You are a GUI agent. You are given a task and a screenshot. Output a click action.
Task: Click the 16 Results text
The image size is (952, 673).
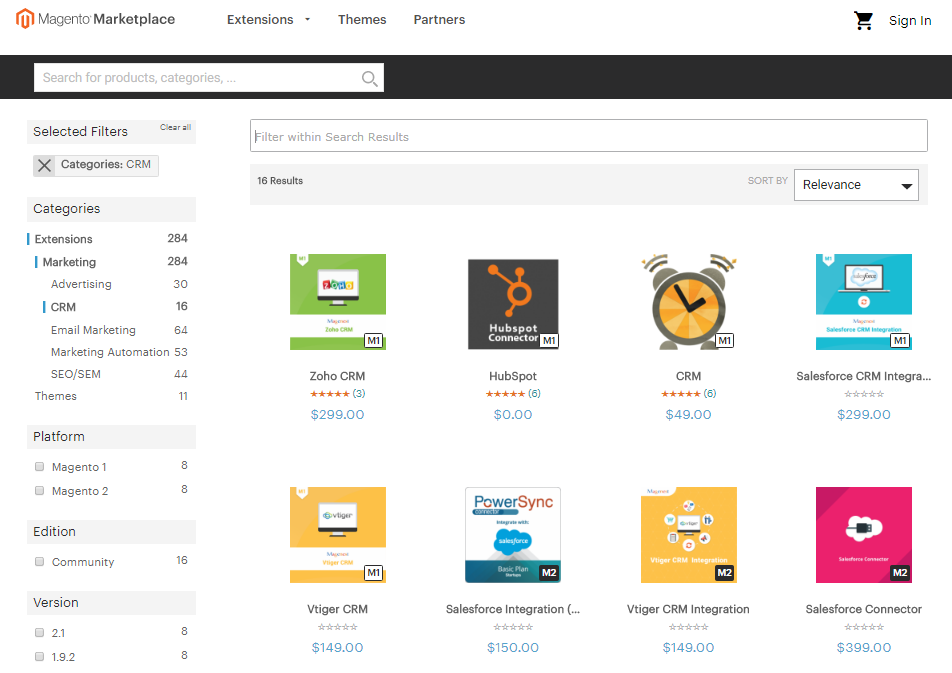[x=280, y=180]
